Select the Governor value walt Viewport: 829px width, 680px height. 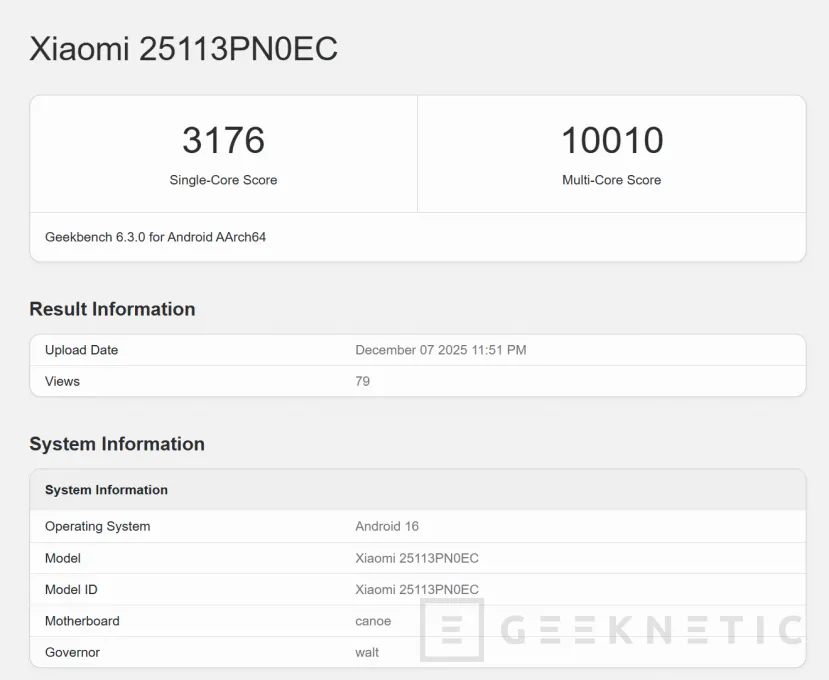pyautogui.click(x=367, y=652)
